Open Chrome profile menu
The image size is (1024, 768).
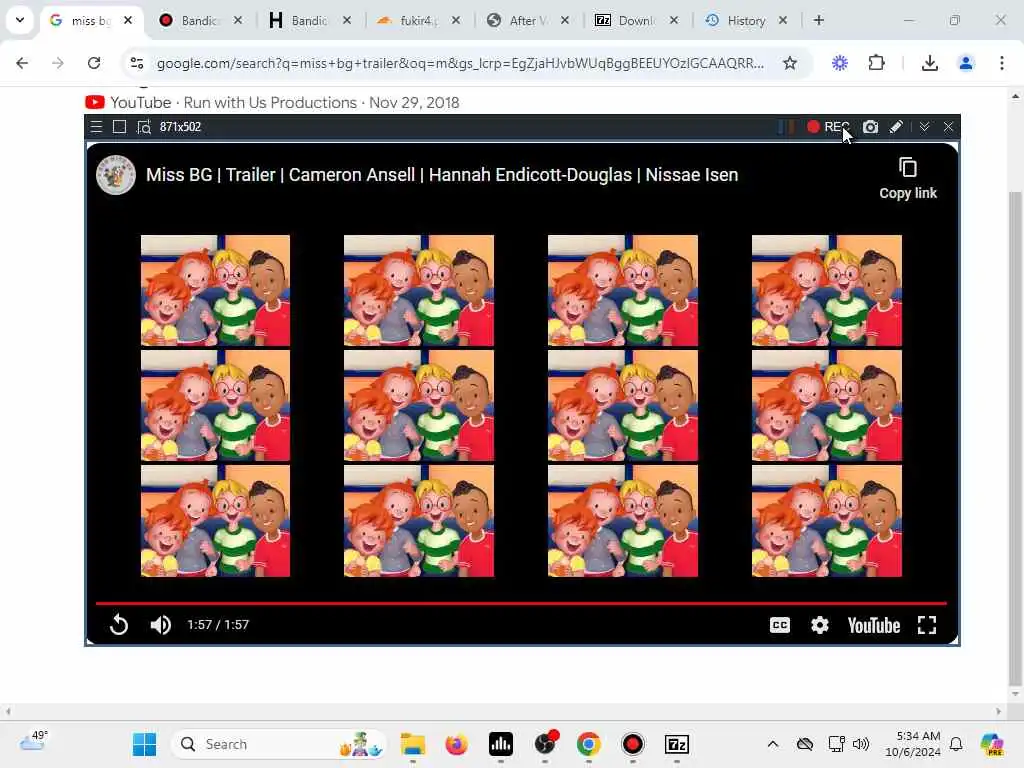966,63
